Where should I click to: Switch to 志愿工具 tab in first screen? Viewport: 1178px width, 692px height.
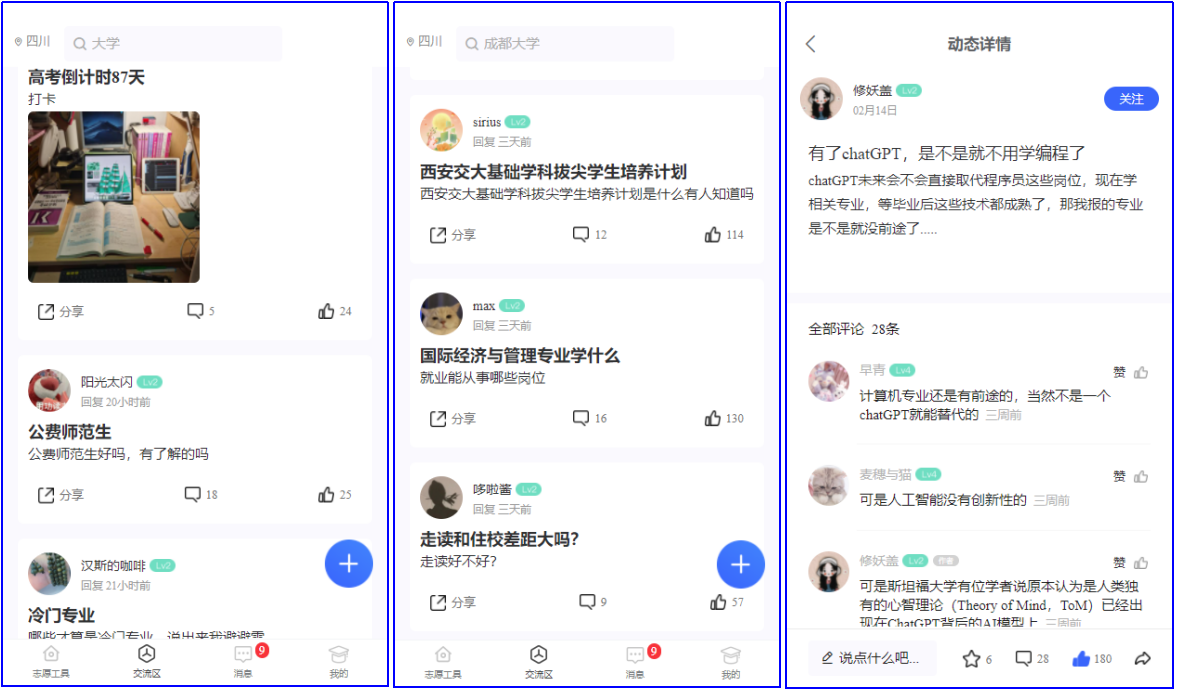tap(50, 661)
